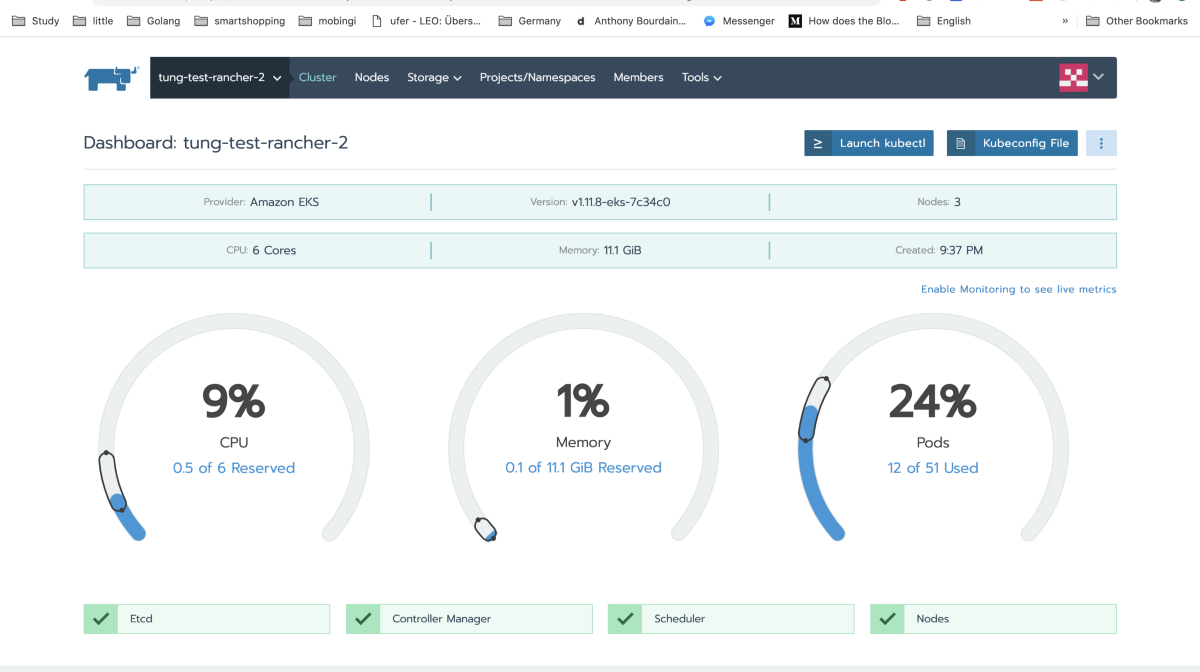Open the English bookmark folder
Image resolution: width=1200 pixels, height=672 pixels.
click(944, 20)
